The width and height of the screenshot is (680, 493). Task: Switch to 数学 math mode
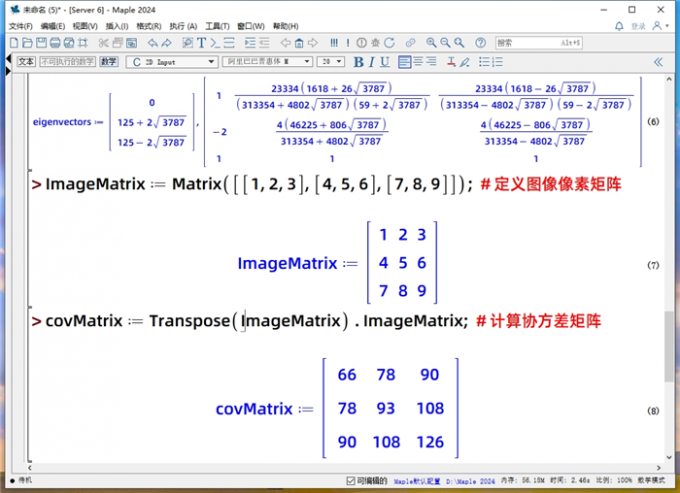click(x=108, y=62)
